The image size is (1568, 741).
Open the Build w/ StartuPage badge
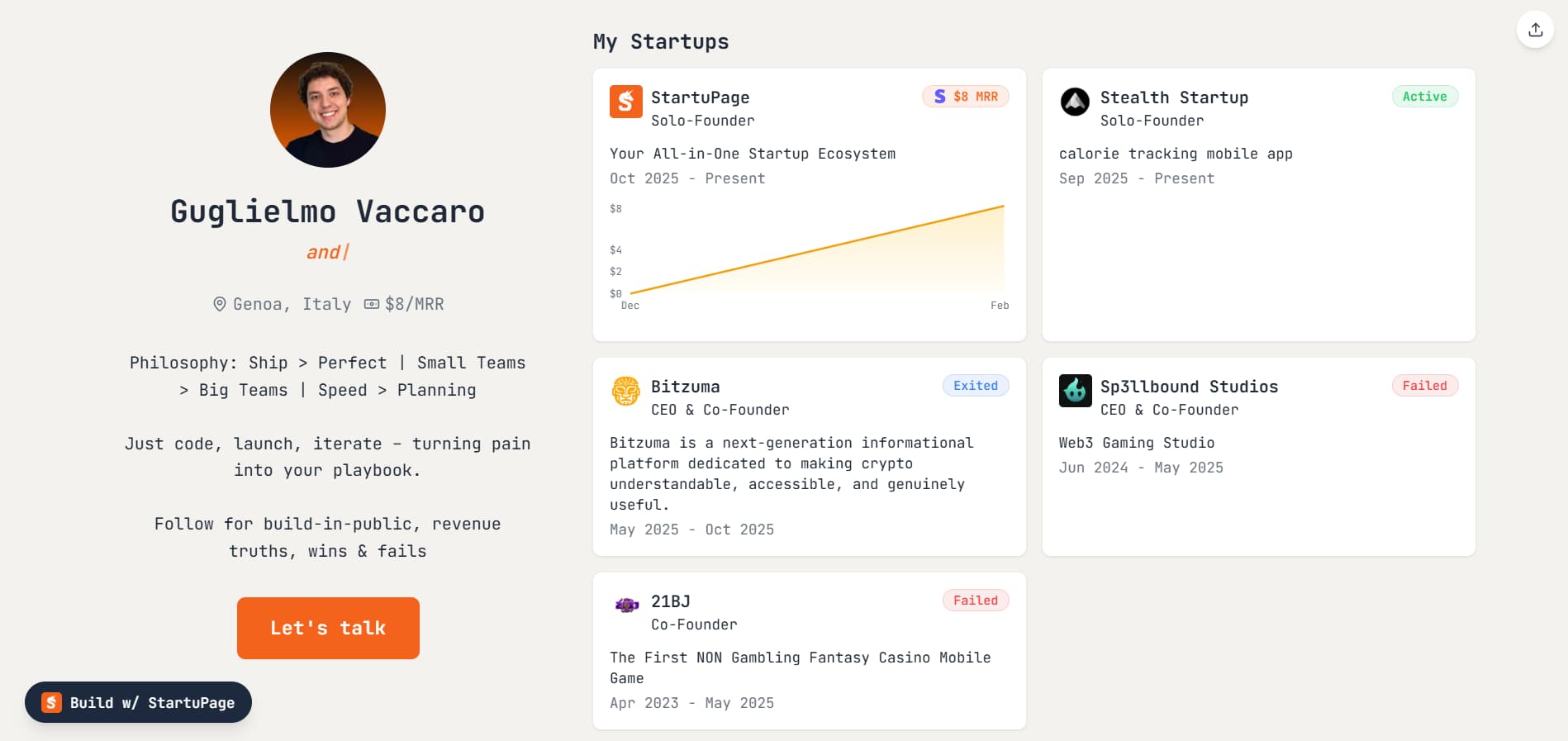138,702
